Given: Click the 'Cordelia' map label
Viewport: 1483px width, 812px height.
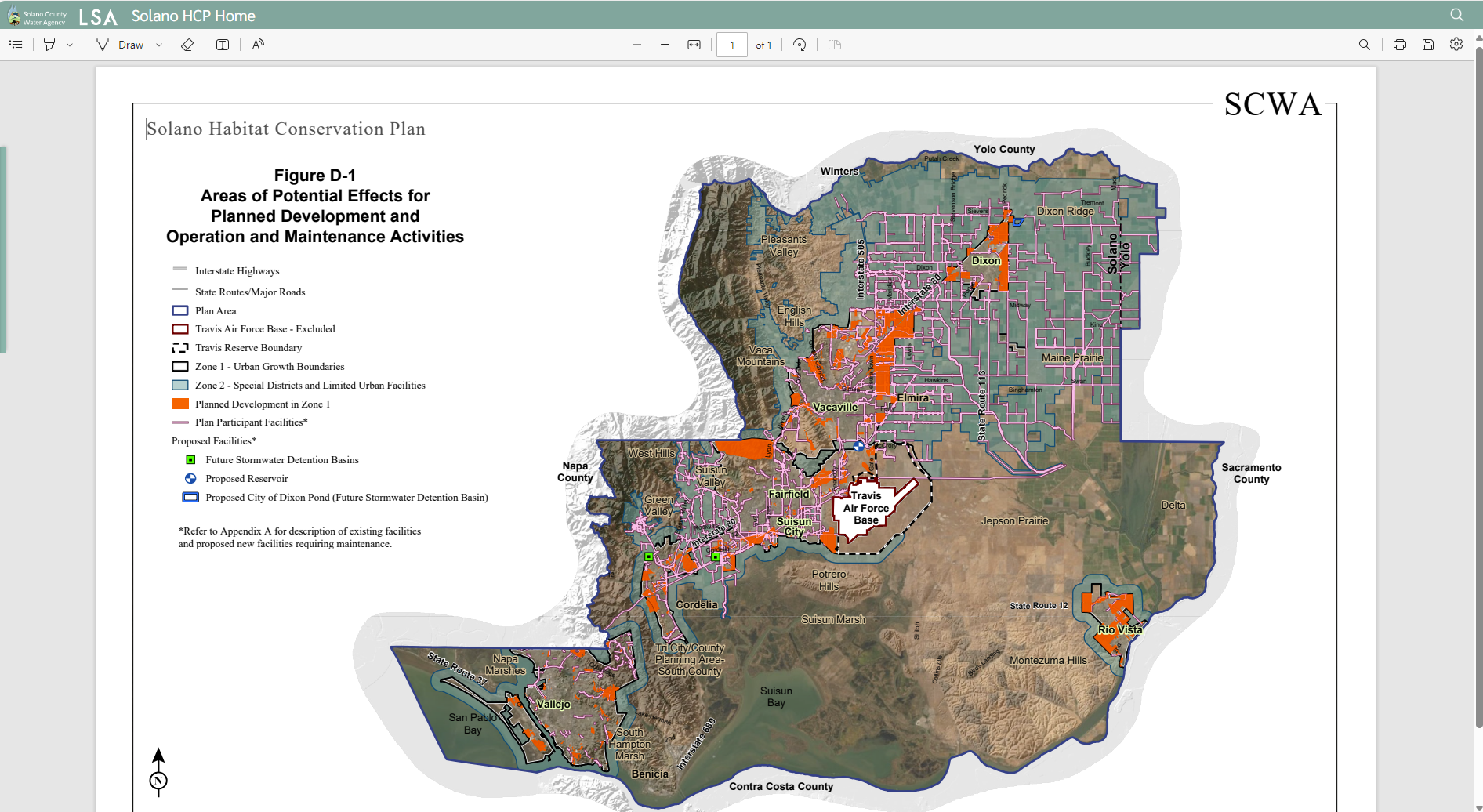Looking at the screenshot, I should 697,604.
